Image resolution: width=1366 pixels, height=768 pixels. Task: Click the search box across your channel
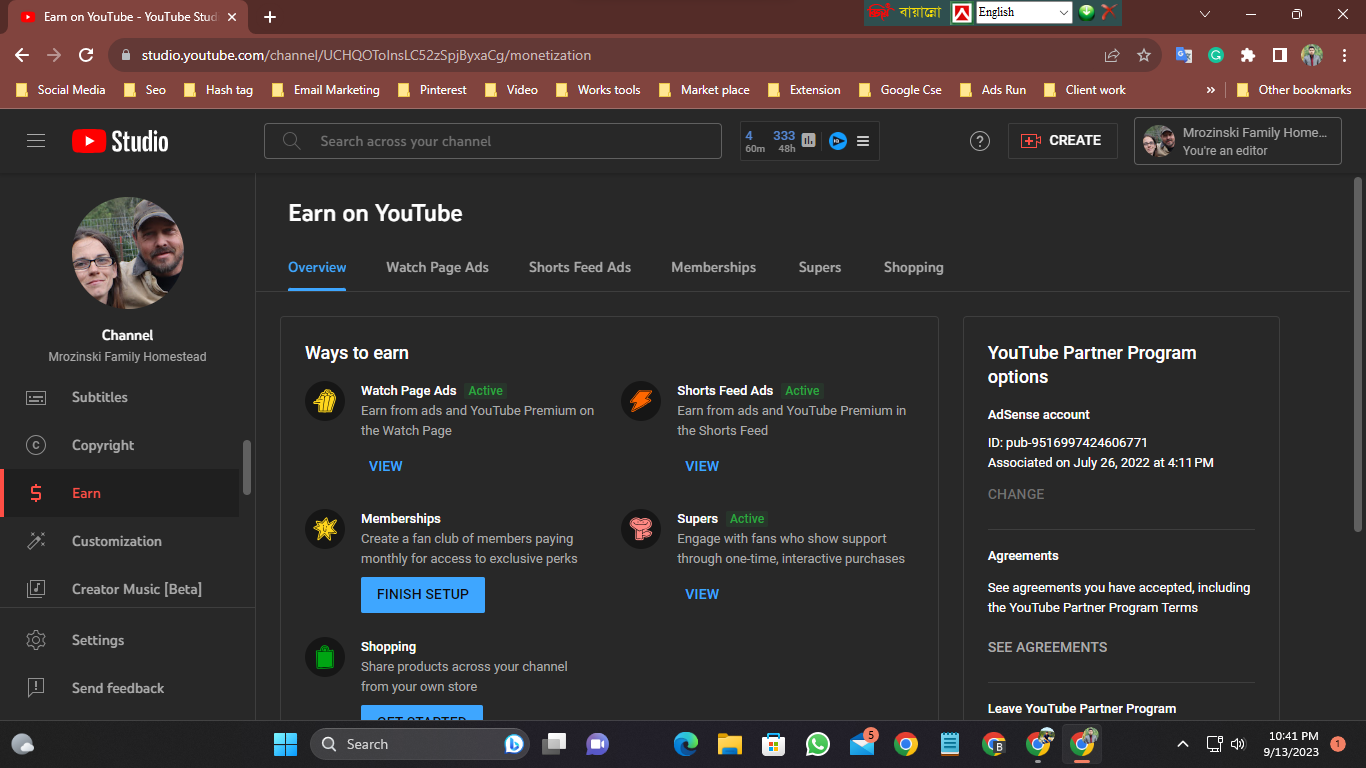(493, 141)
